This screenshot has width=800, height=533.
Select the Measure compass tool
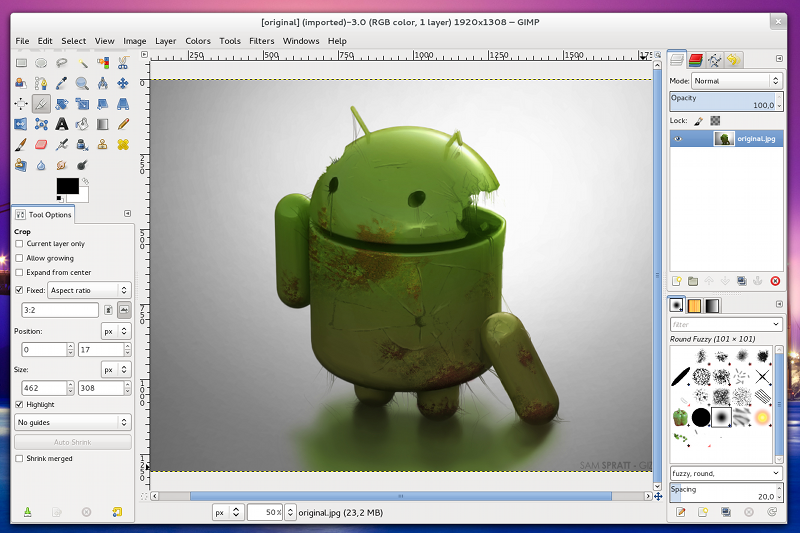pyautogui.click(x=103, y=83)
